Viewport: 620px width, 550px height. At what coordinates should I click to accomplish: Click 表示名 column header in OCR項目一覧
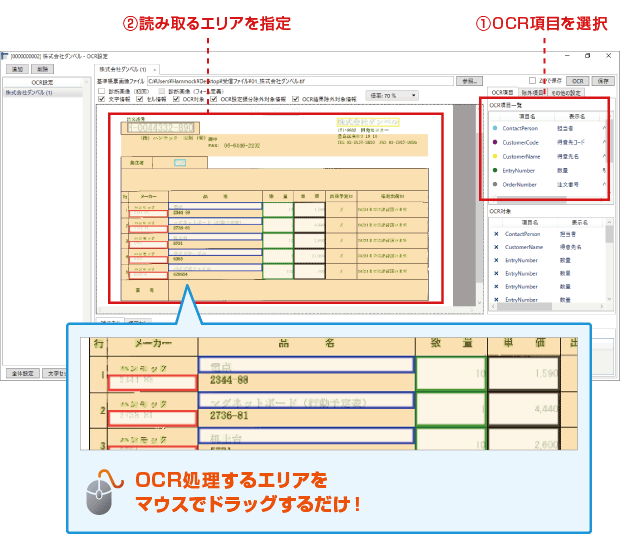pyautogui.click(x=577, y=116)
